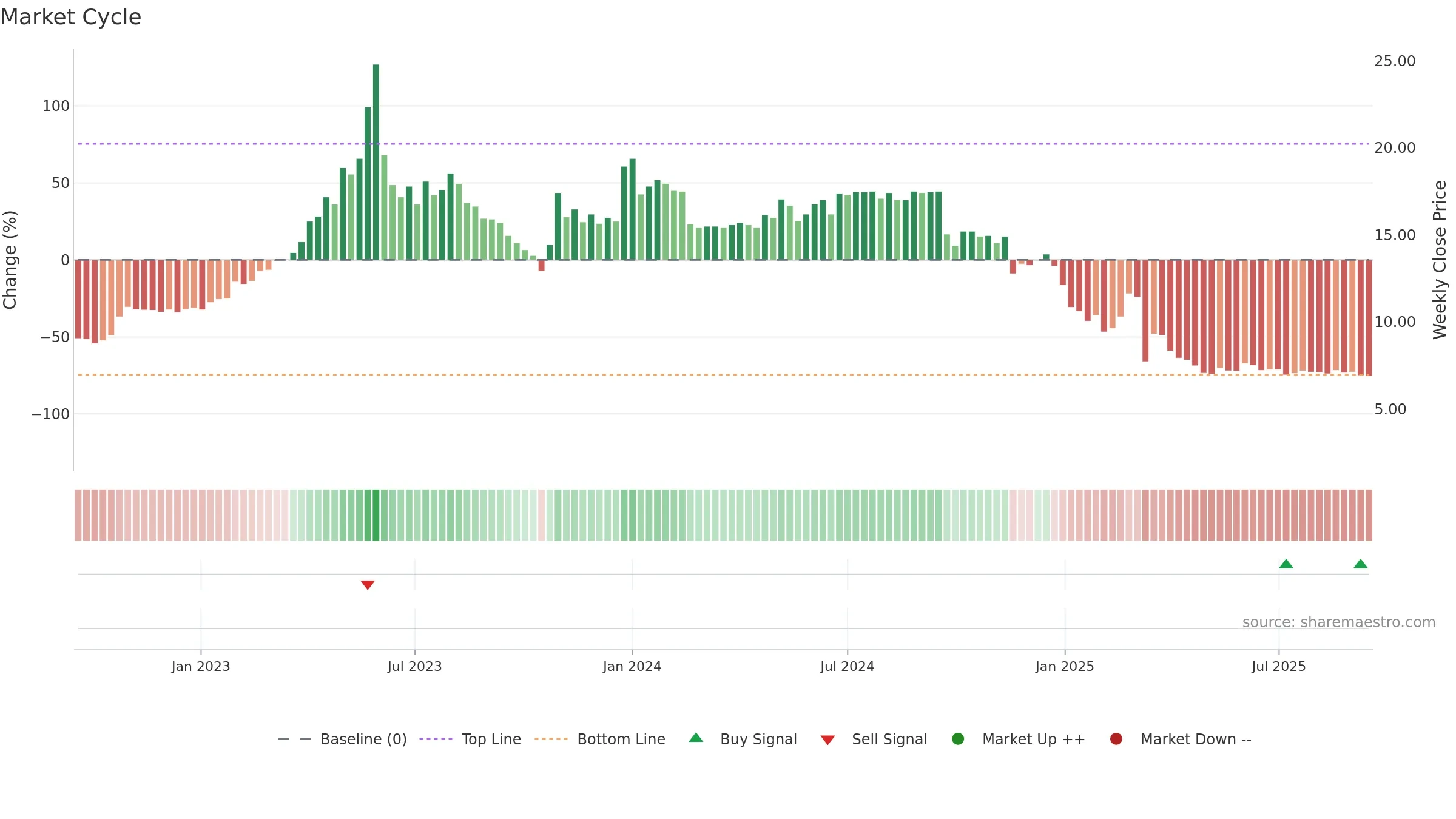Click the −50 tick on Change axis

(55, 337)
